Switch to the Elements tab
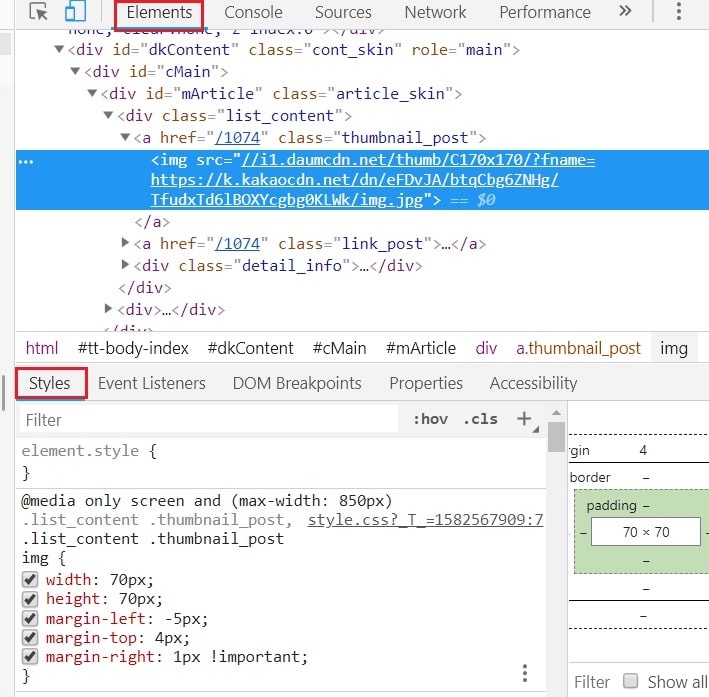This screenshot has width=709, height=697. [x=159, y=13]
